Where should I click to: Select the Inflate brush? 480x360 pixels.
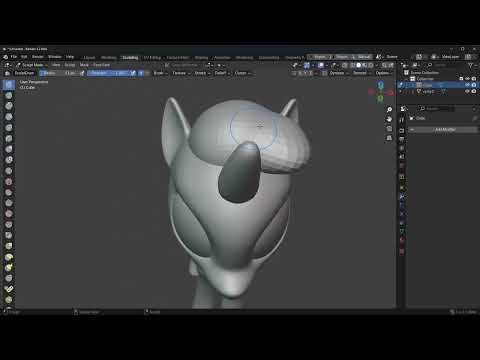[x=9, y=149]
